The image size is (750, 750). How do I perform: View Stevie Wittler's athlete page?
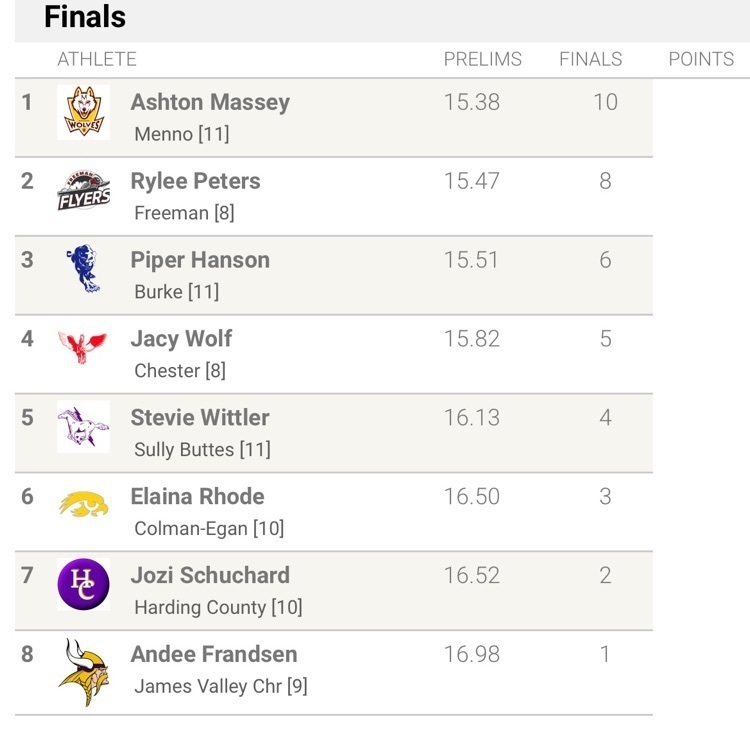click(x=200, y=418)
